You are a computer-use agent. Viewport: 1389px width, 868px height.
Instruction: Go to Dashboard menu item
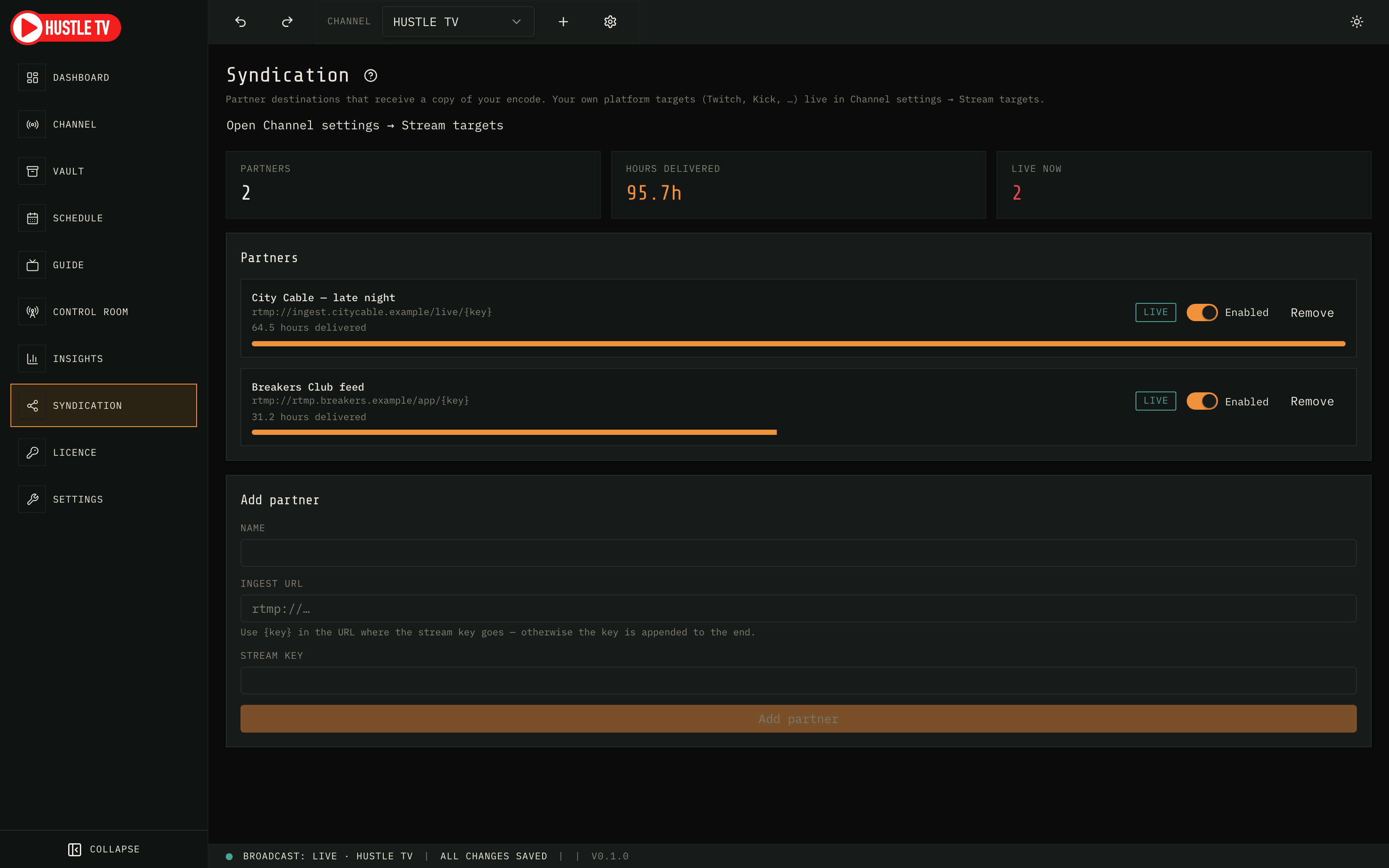103,78
